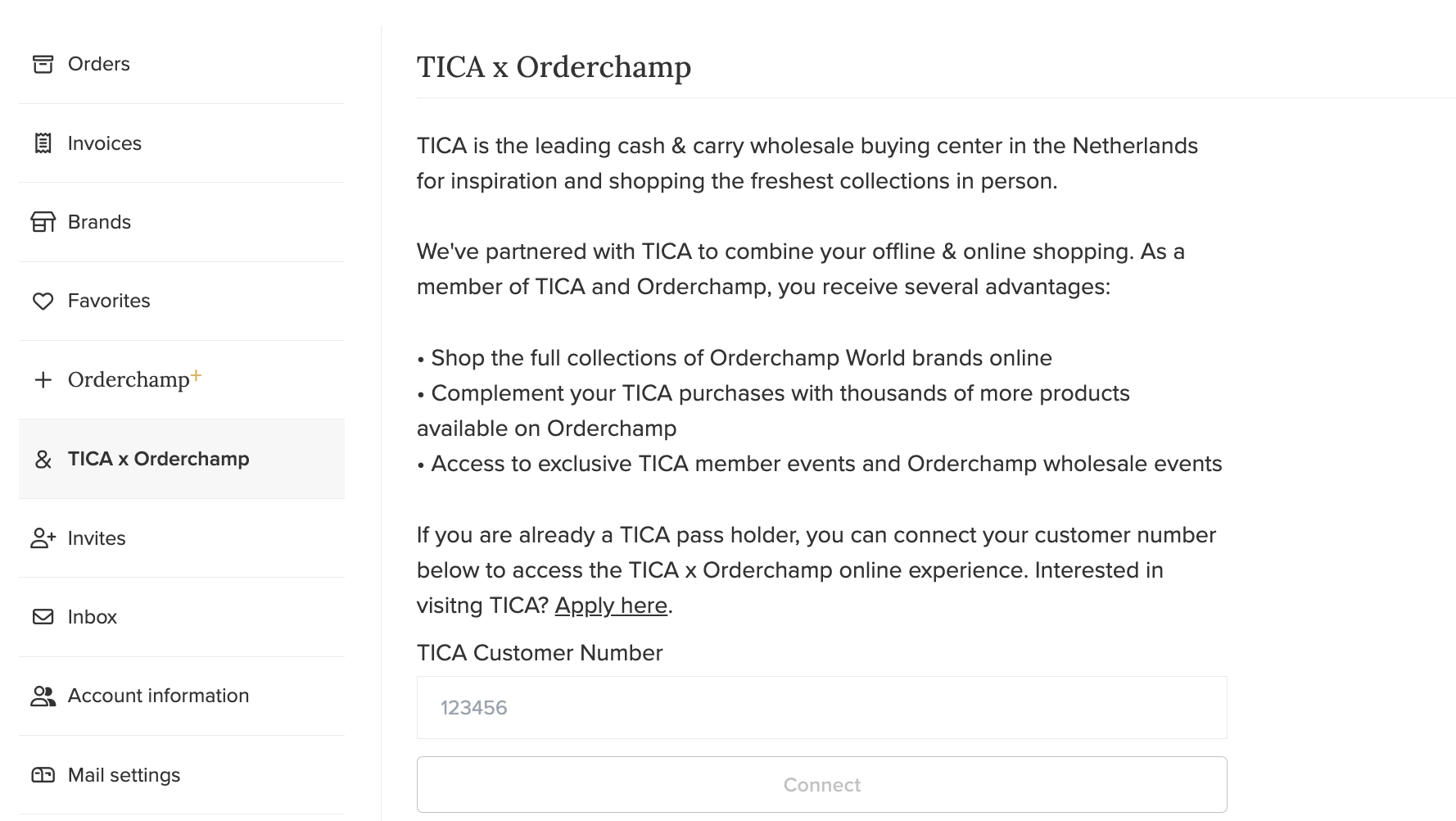Screen dimensions: 1456x821
Task: Click the Favorites heart icon
Action: [43, 302]
